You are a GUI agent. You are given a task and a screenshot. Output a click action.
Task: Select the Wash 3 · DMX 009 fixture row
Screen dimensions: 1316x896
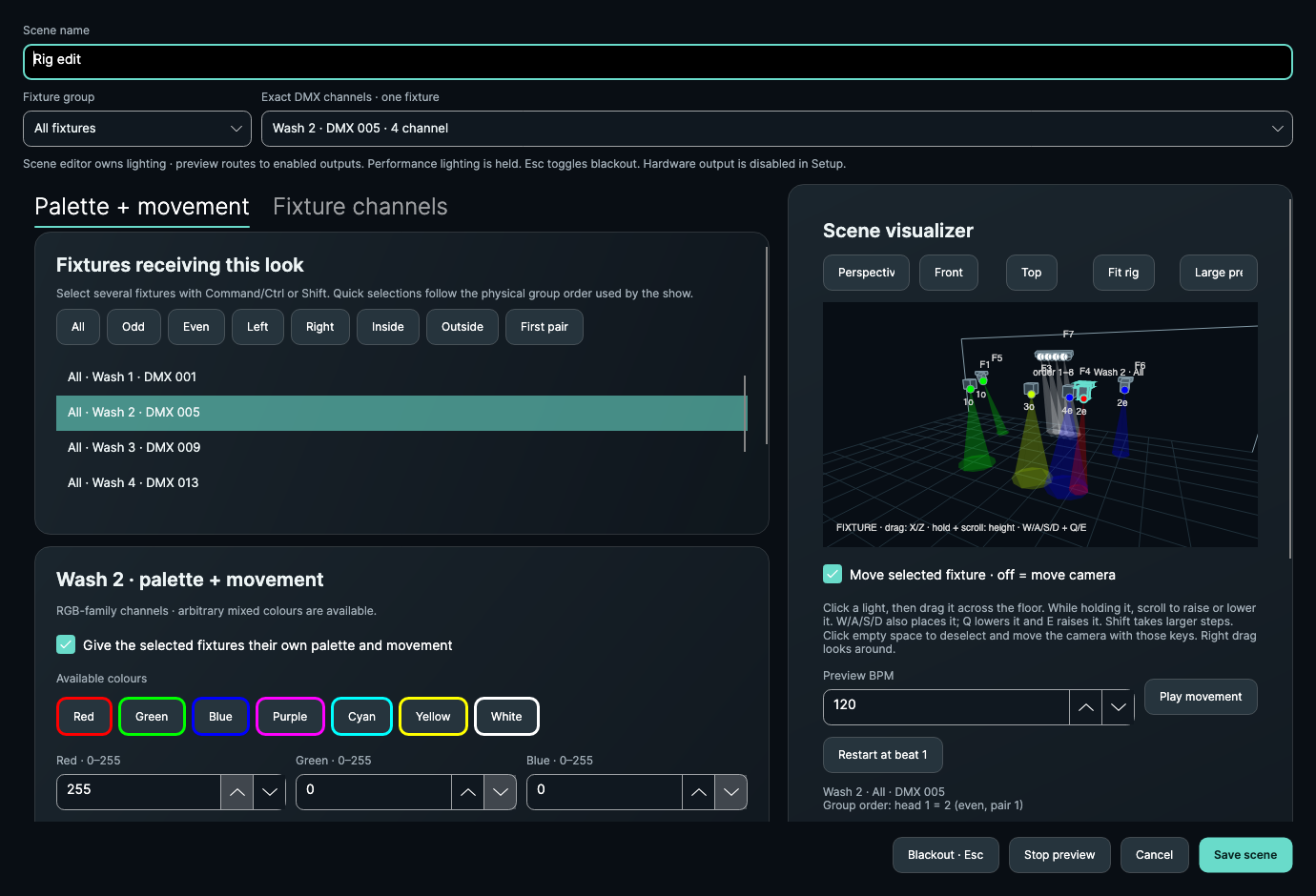(401, 448)
